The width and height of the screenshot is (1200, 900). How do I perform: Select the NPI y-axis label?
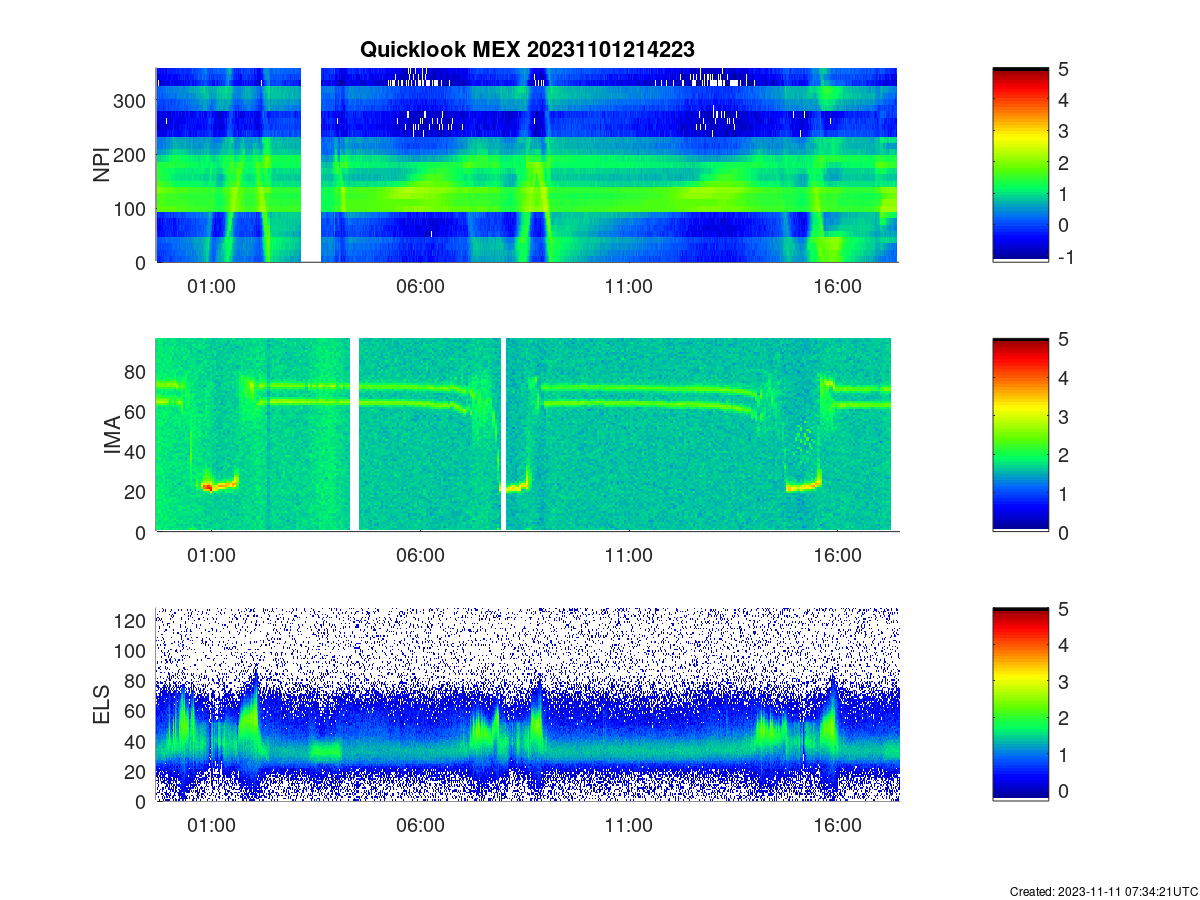(x=102, y=165)
